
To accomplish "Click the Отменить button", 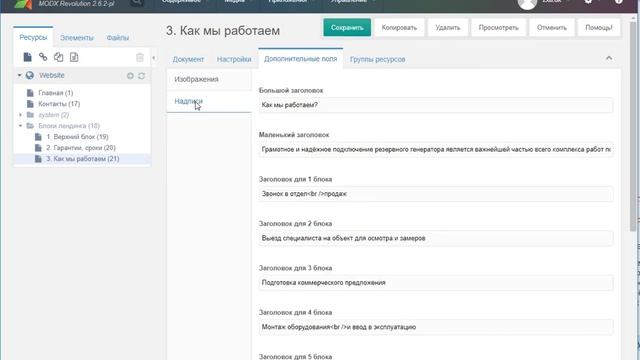I will 552,27.
